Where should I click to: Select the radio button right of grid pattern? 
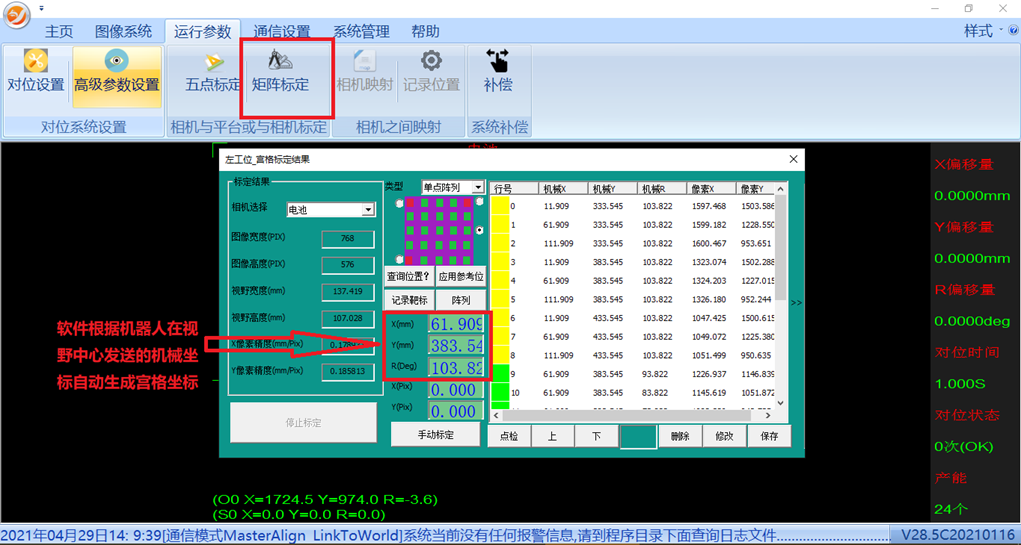click(x=479, y=231)
